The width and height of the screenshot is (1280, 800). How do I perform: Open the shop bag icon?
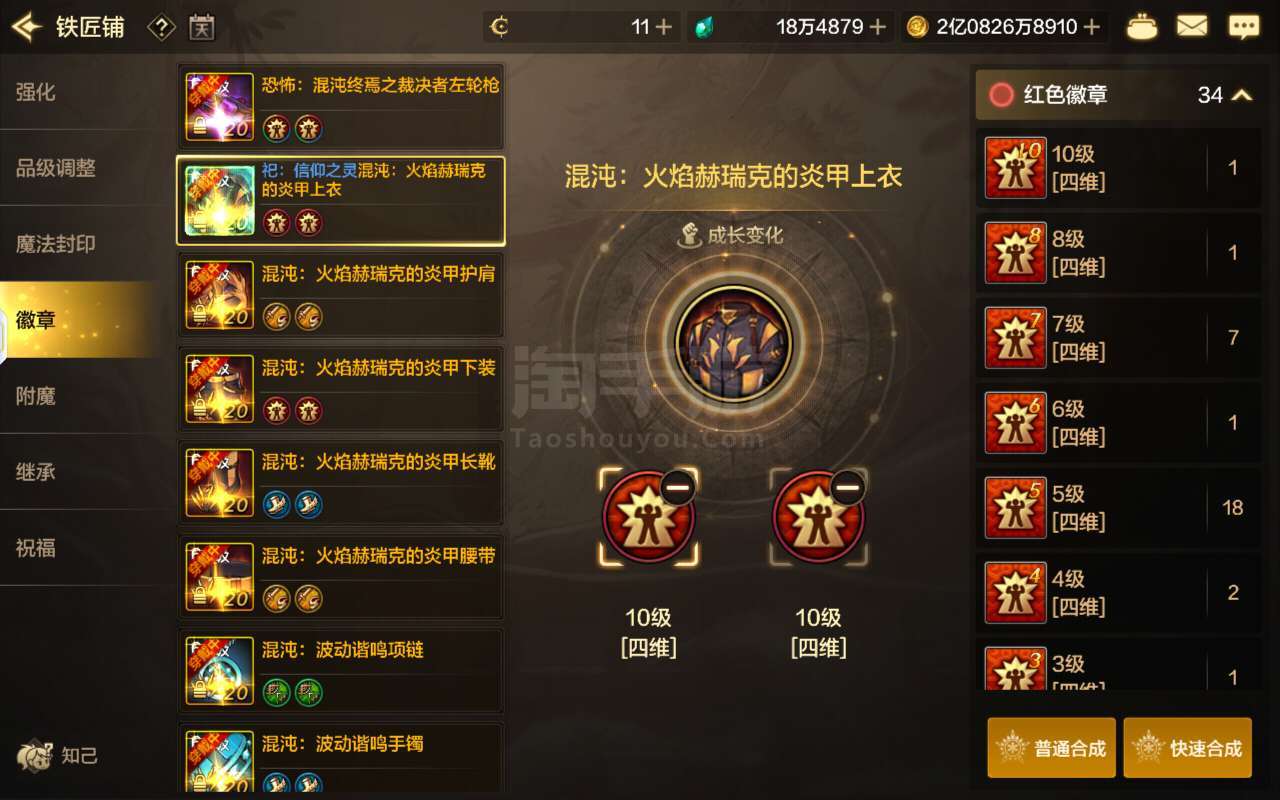click(x=1142, y=27)
